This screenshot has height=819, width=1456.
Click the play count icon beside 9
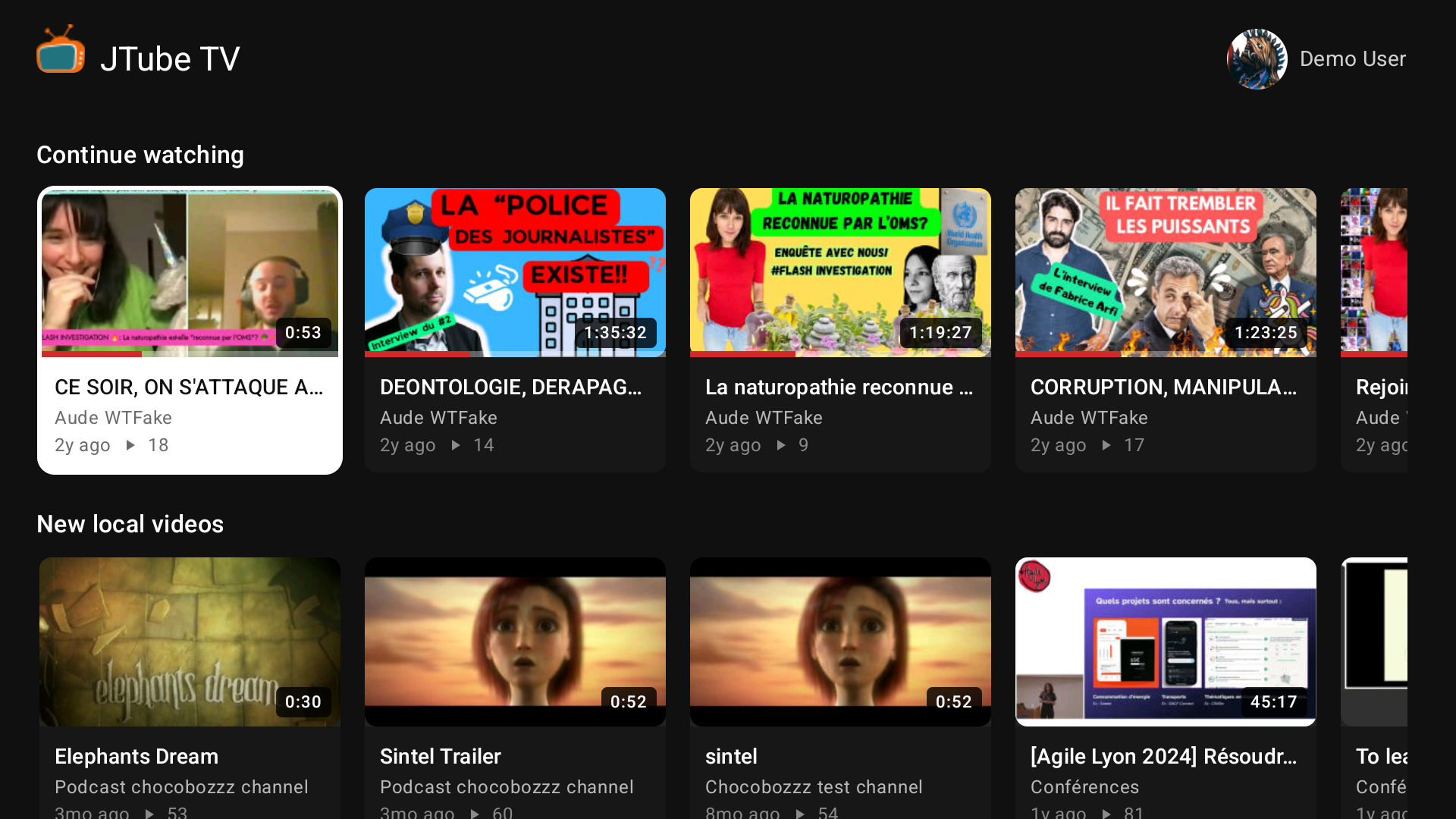pyautogui.click(x=781, y=445)
